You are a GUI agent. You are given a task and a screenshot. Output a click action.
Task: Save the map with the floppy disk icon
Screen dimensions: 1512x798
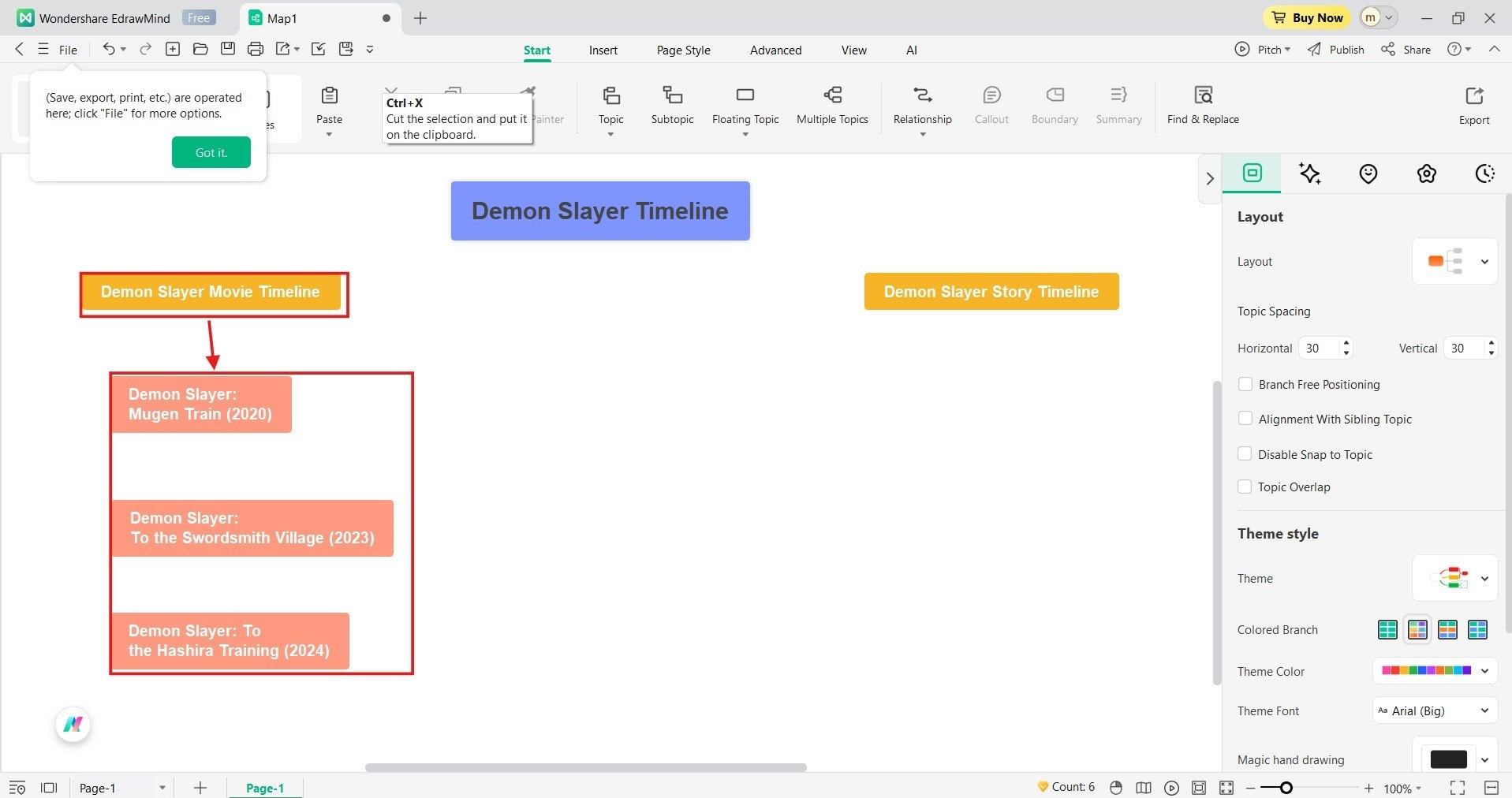pyautogui.click(x=228, y=49)
